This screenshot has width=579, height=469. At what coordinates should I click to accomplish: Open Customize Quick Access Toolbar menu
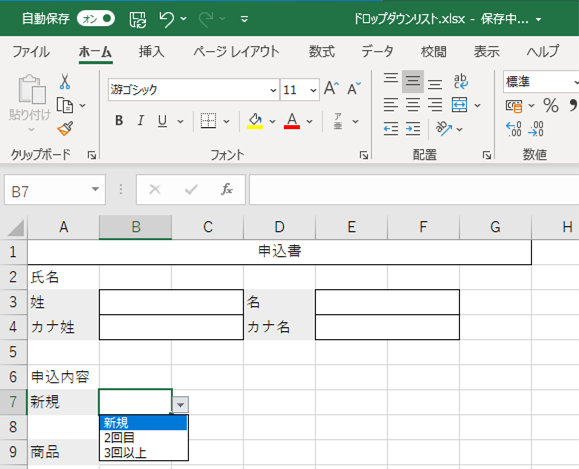[x=244, y=19]
